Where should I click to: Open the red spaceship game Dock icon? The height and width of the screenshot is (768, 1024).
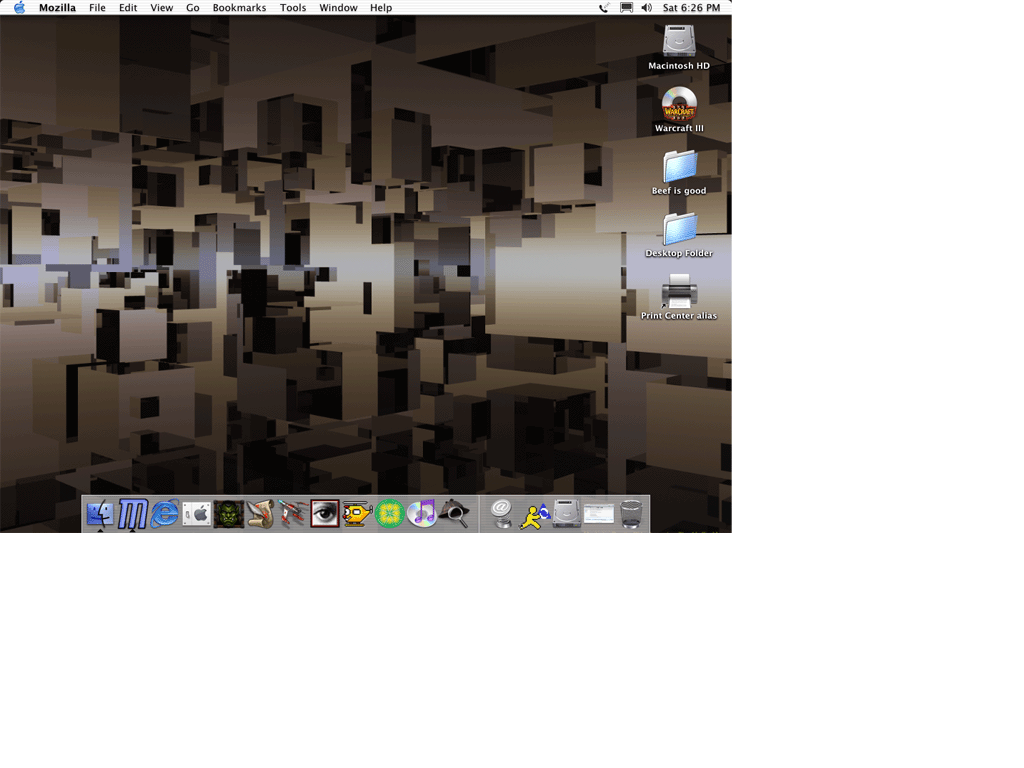click(293, 514)
